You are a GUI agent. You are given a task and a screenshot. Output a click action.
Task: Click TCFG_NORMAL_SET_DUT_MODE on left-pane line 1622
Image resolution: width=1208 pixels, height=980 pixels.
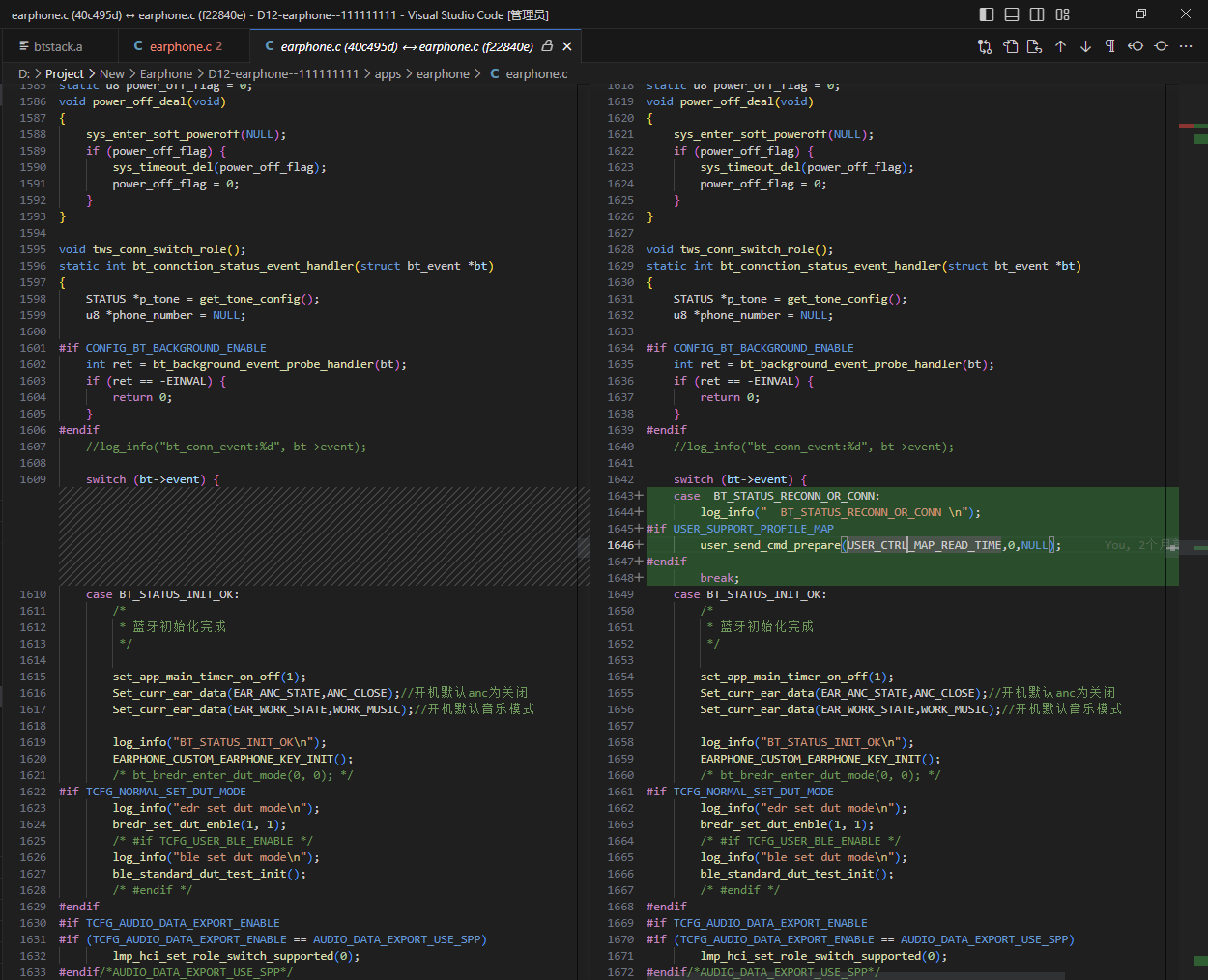click(166, 792)
